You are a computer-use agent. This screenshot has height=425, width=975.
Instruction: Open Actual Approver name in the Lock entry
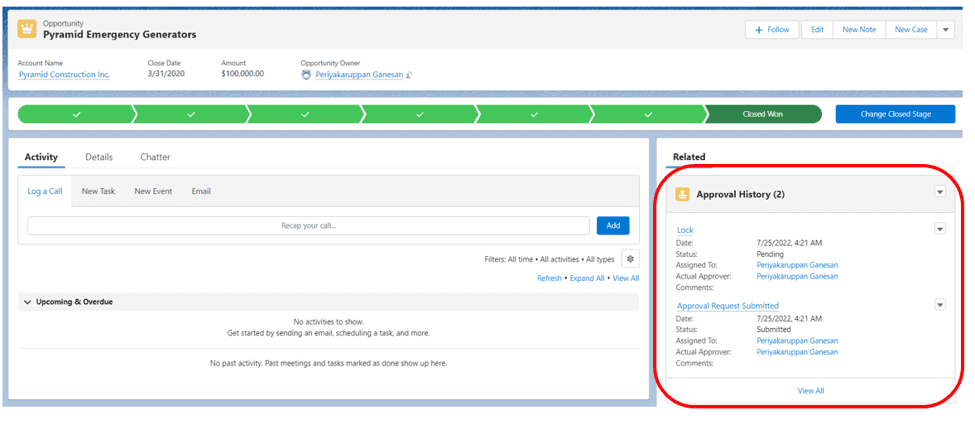point(797,276)
